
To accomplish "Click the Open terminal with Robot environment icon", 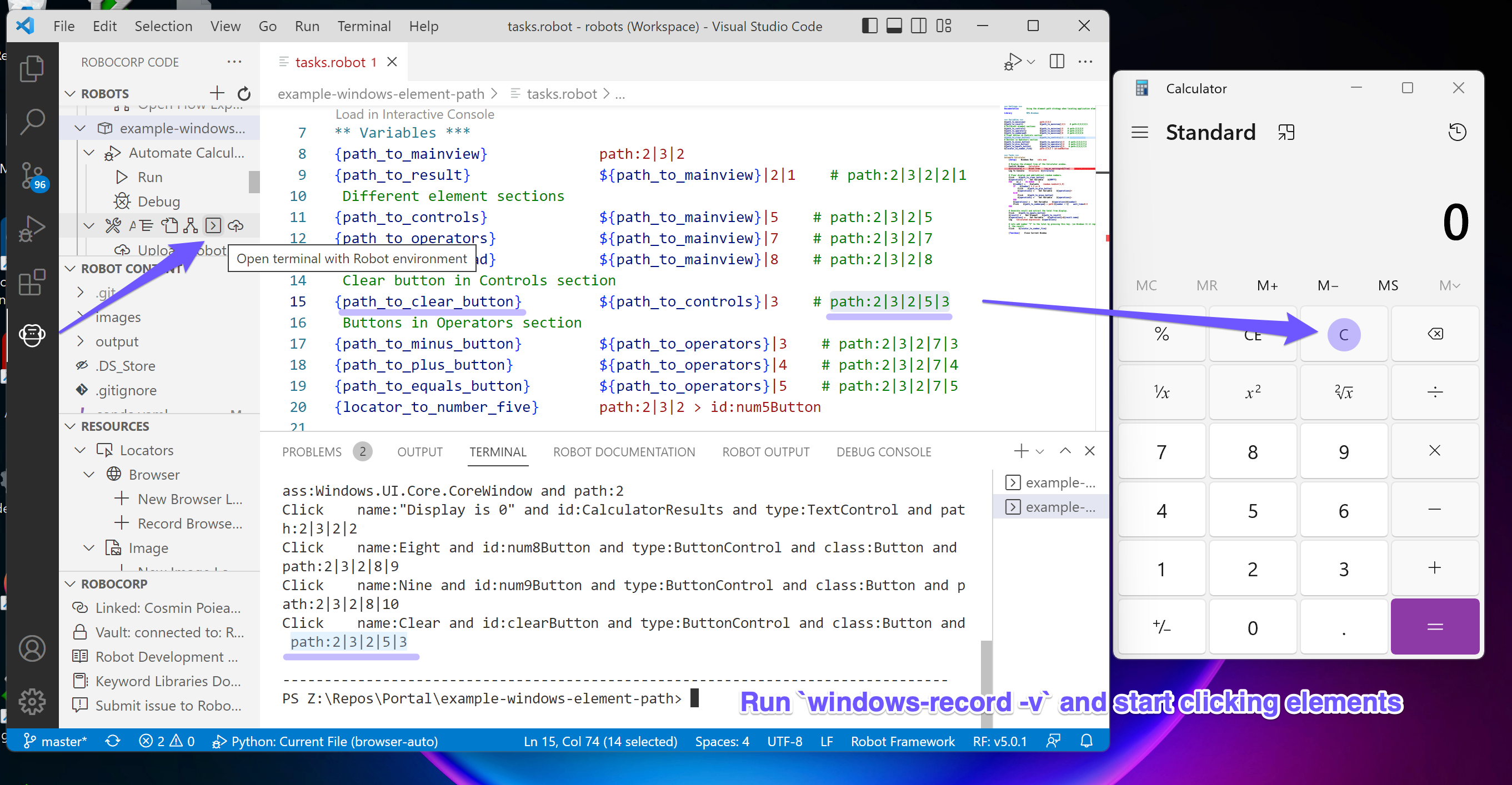I will [211, 225].
